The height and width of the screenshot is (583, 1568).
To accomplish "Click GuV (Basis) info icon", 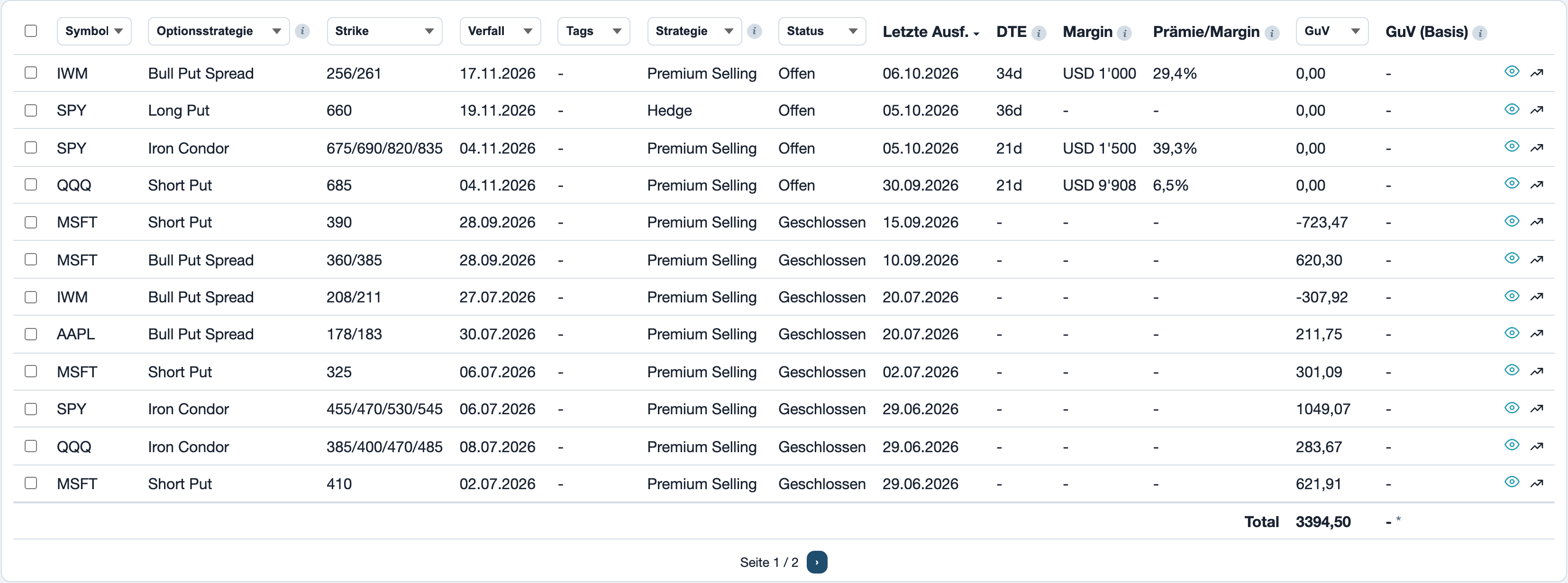I will tap(1480, 34).
